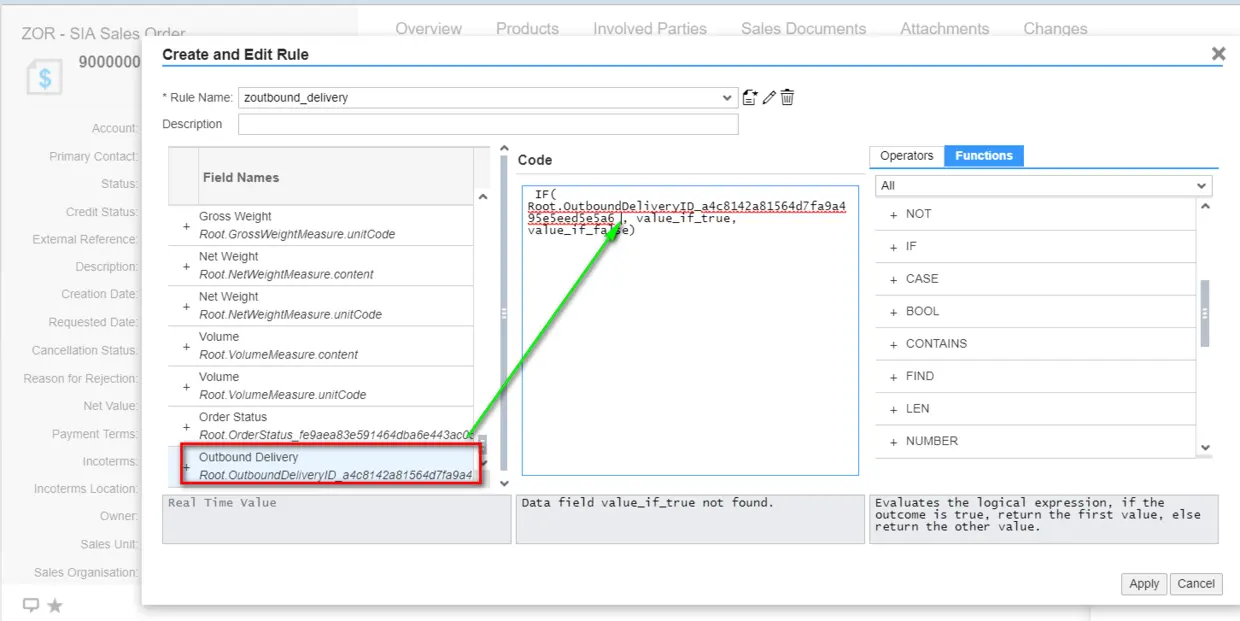Insert the IF function

[x=893, y=247]
